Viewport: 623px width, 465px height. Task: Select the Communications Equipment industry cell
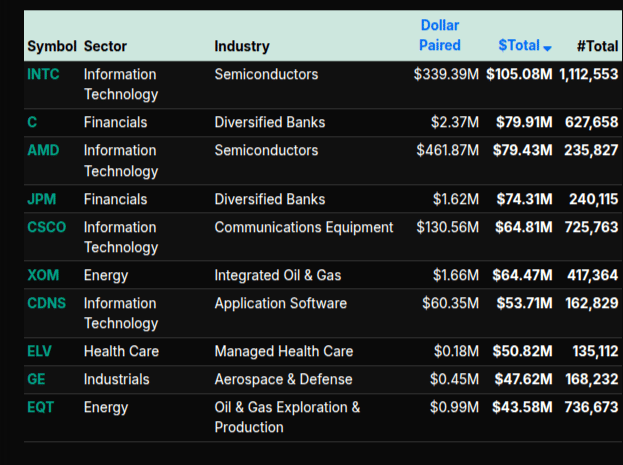[304, 227]
